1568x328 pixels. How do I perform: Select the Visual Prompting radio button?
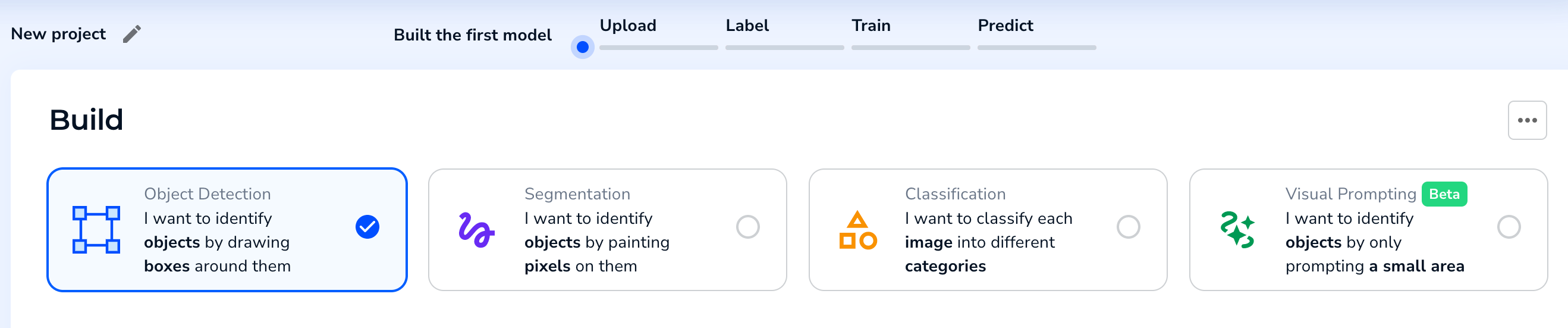(x=1509, y=227)
